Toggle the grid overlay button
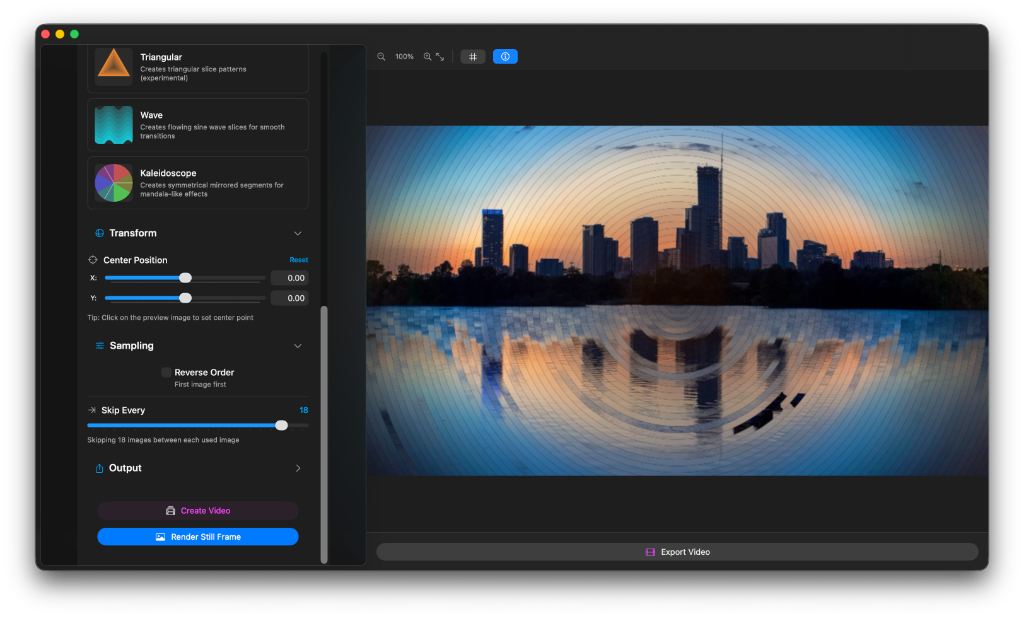Viewport: 1024px width, 617px height. 473,57
